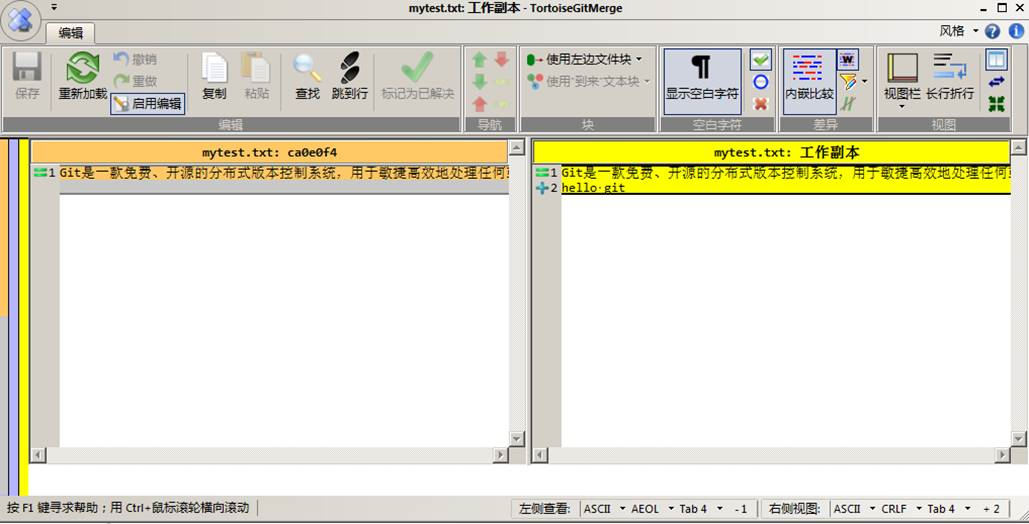Toggle the 启用编辑 enable editing button
Screen dimensions: 1029x524
148,103
